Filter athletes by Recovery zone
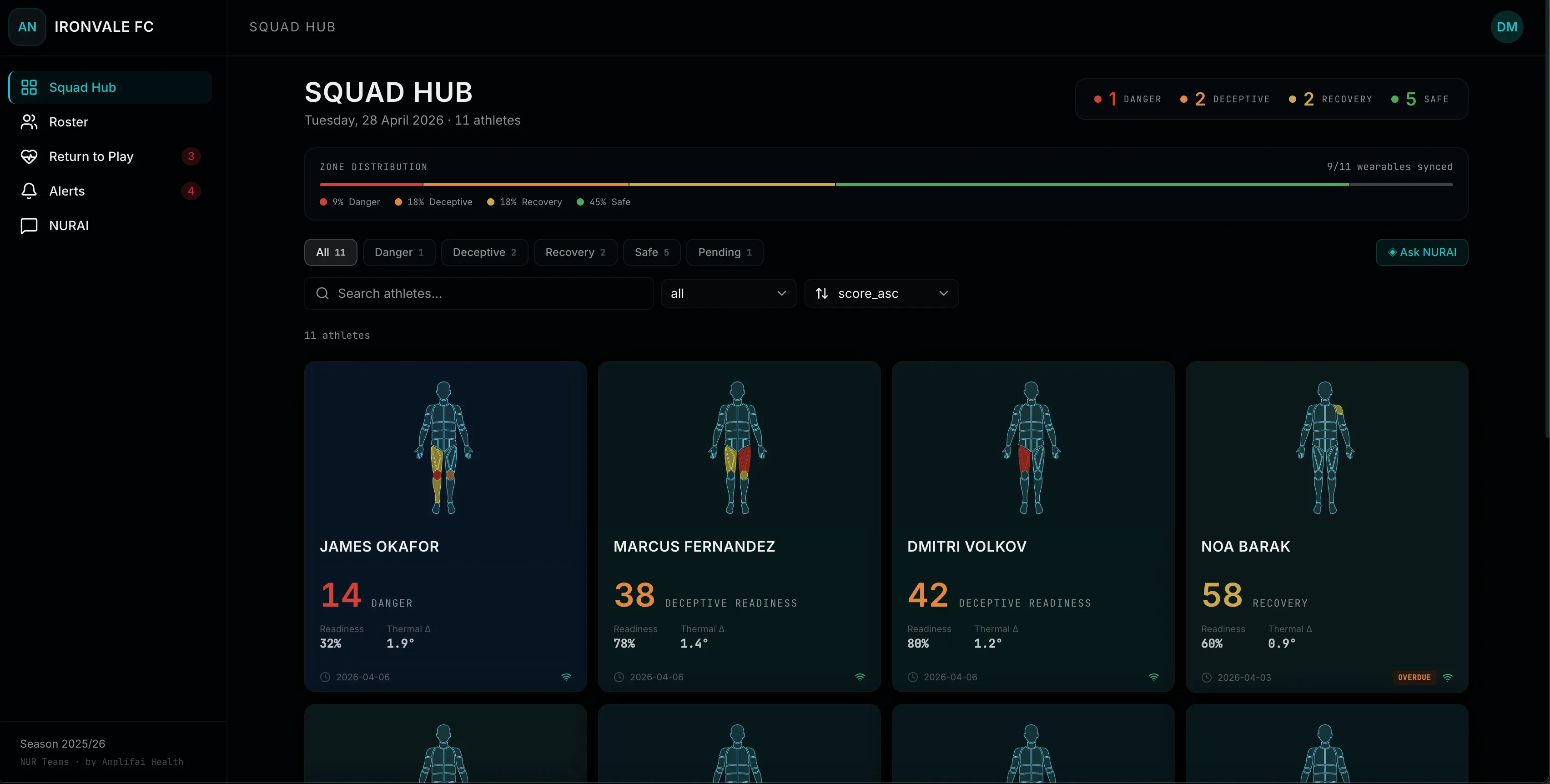 click(575, 252)
